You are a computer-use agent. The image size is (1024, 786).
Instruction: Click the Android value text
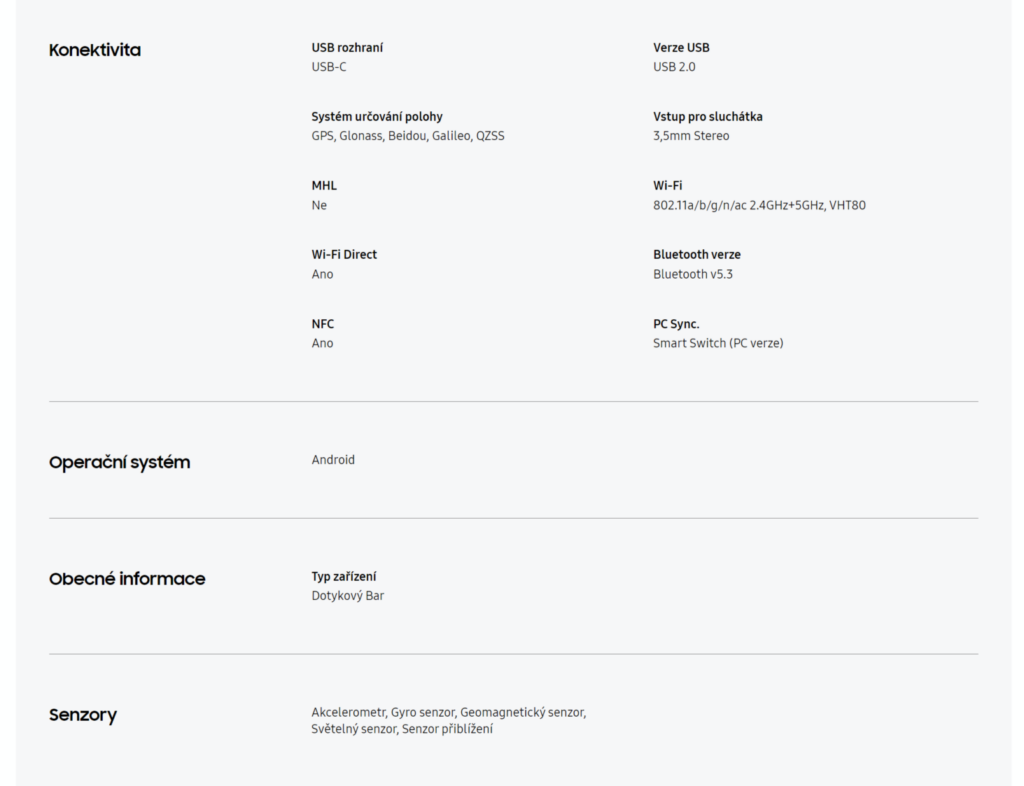point(333,460)
